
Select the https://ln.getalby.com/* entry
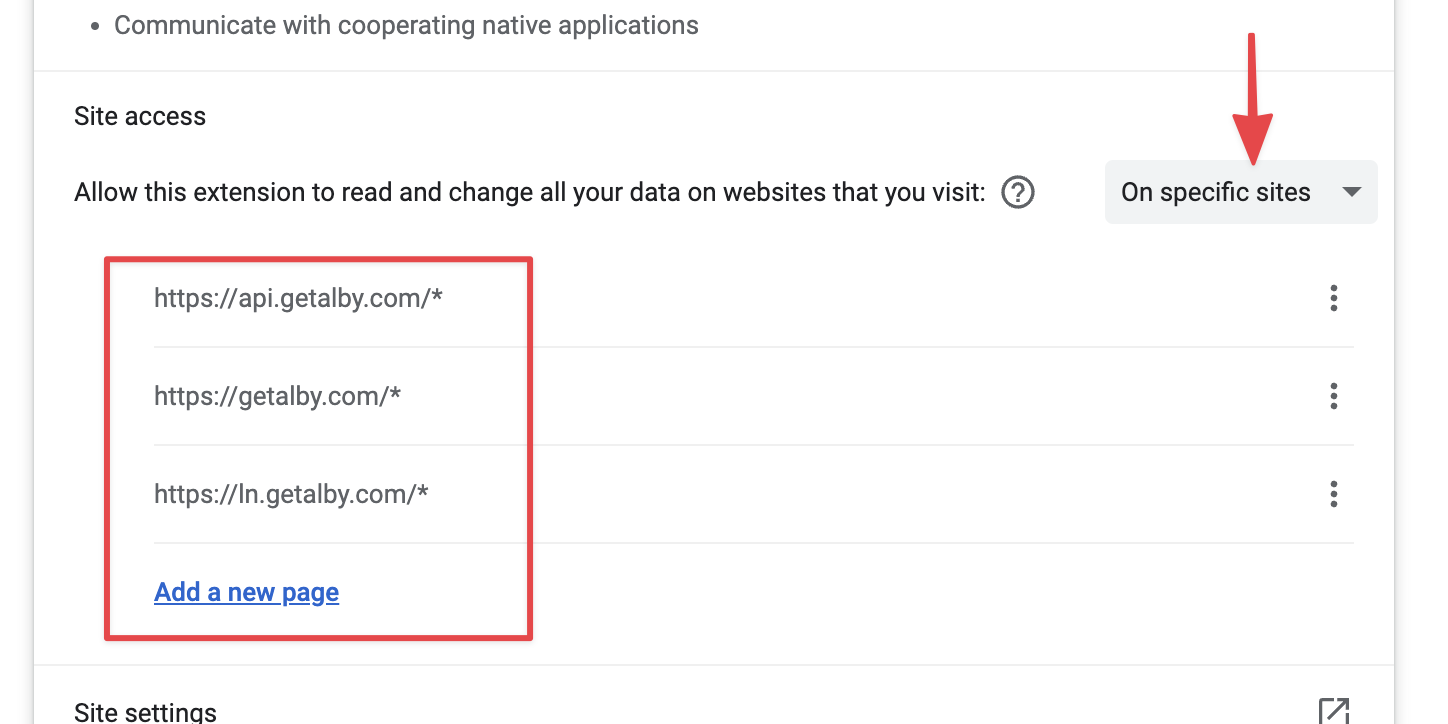coord(291,494)
